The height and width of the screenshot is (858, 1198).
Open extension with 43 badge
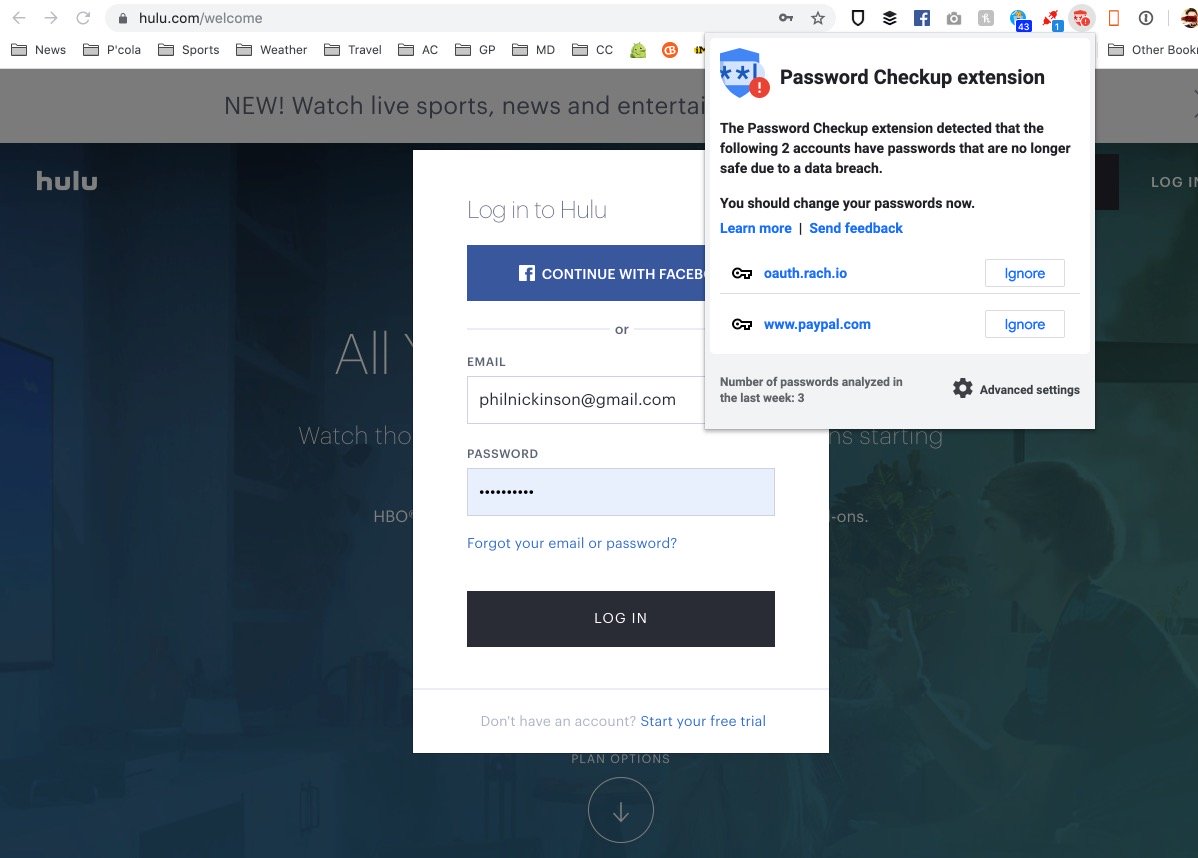[x=1019, y=19]
